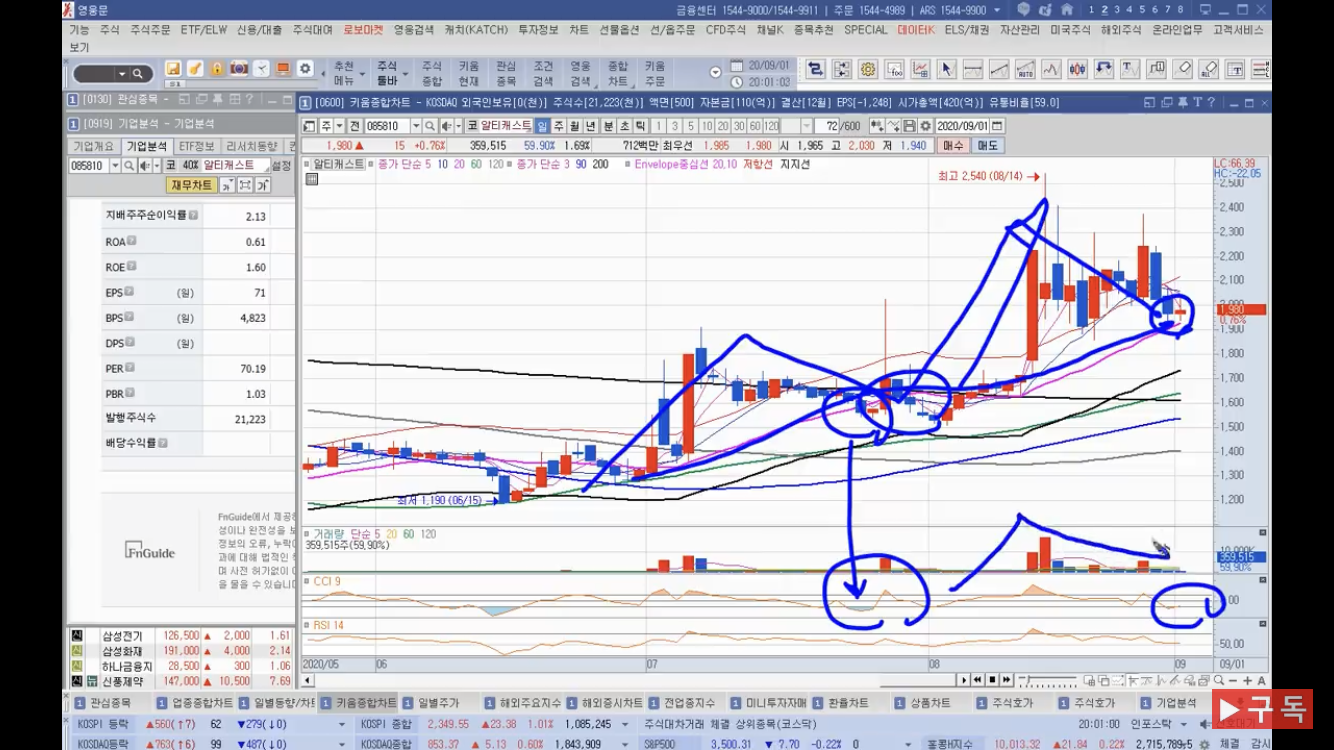
Task: Click the broom cleanup icon in toolbar
Action: coord(195,69)
